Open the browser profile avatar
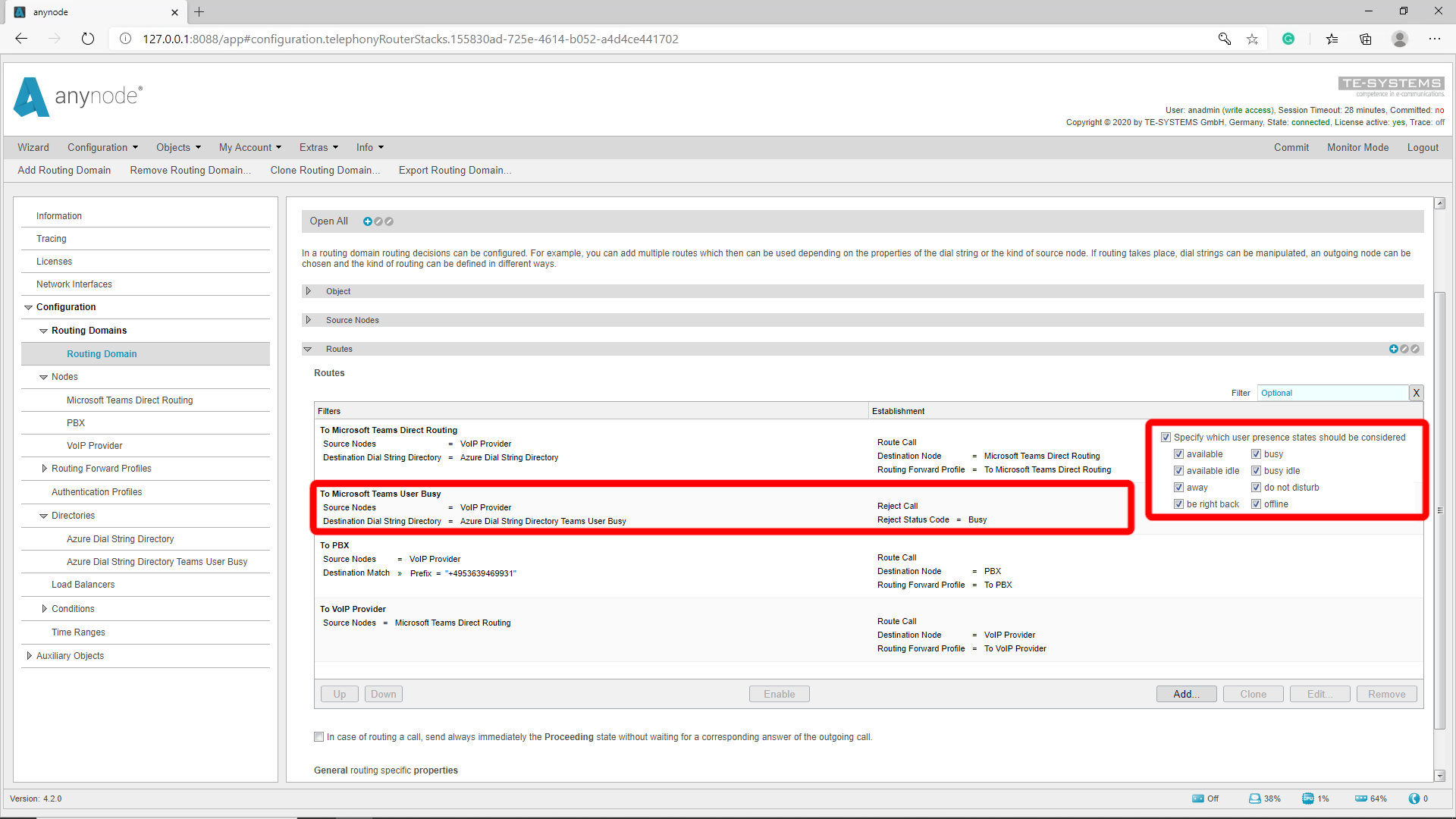 pyautogui.click(x=1400, y=39)
